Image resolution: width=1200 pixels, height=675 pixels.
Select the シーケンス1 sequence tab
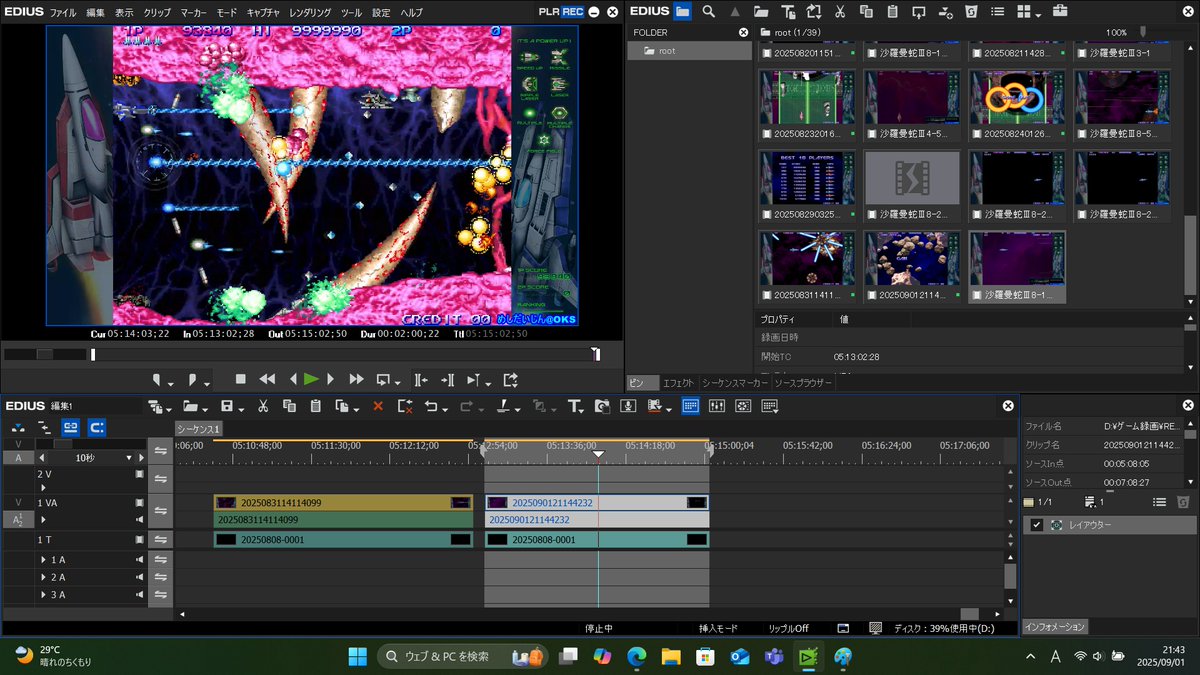[199, 428]
